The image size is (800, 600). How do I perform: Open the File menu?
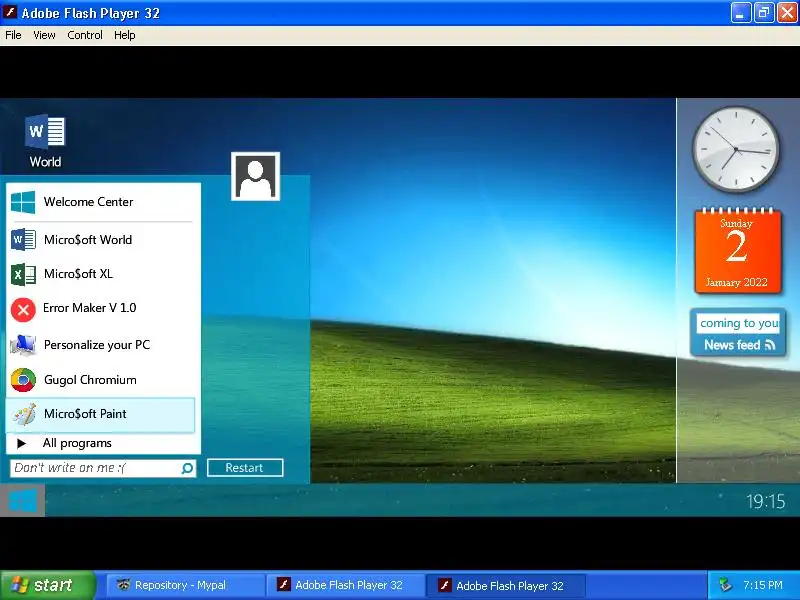[x=13, y=35]
